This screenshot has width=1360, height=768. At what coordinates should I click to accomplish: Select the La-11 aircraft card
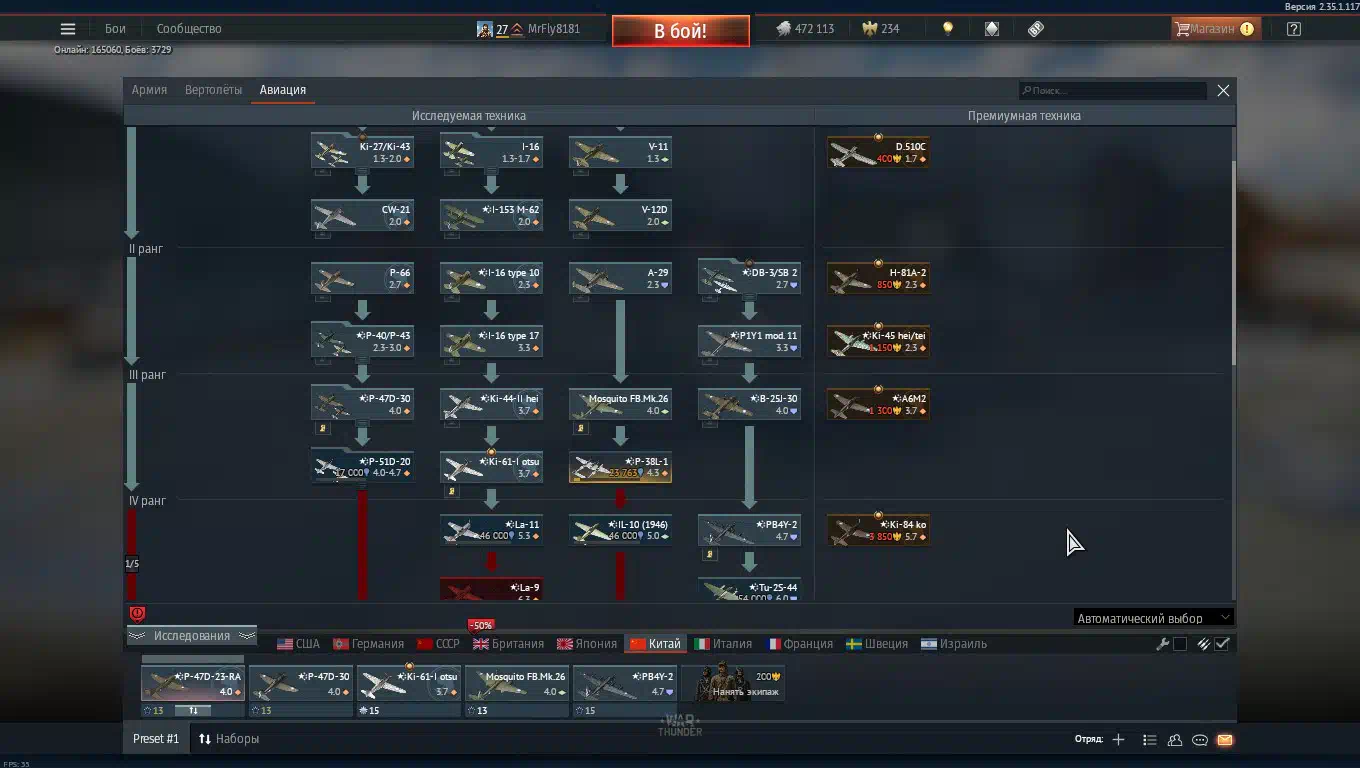point(491,530)
